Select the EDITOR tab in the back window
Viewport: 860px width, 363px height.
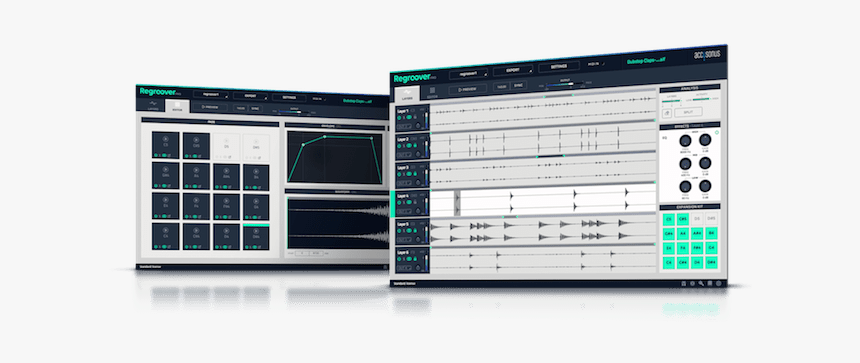[177, 106]
